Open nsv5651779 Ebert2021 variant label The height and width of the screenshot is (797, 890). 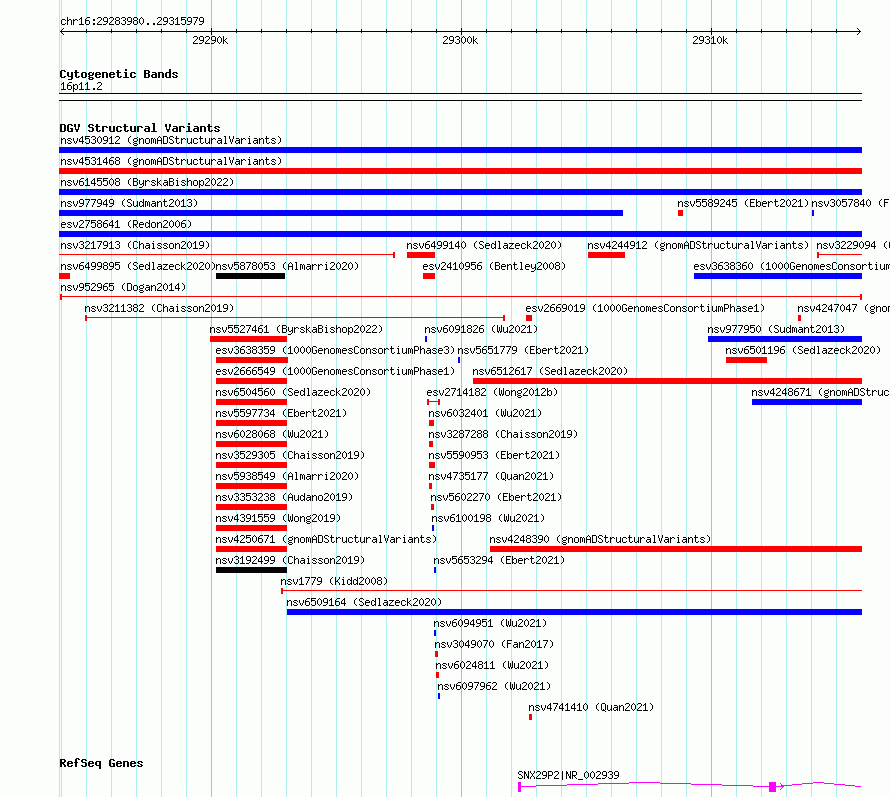tap(523, 350)
